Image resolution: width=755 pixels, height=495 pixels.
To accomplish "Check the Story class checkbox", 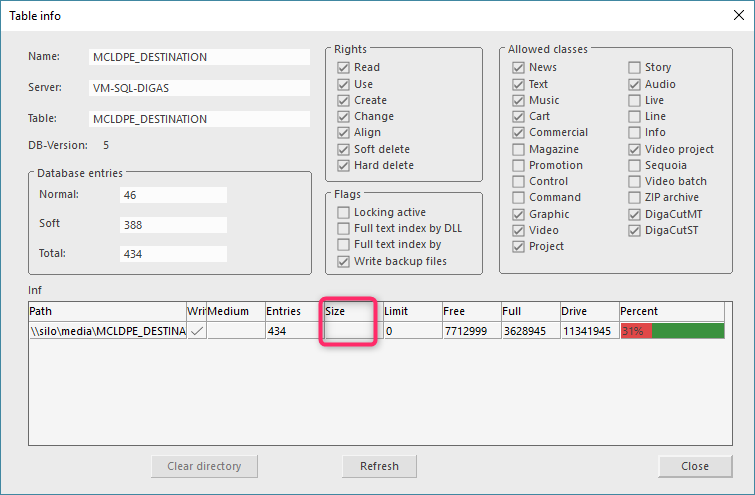I will coord(634,67).
